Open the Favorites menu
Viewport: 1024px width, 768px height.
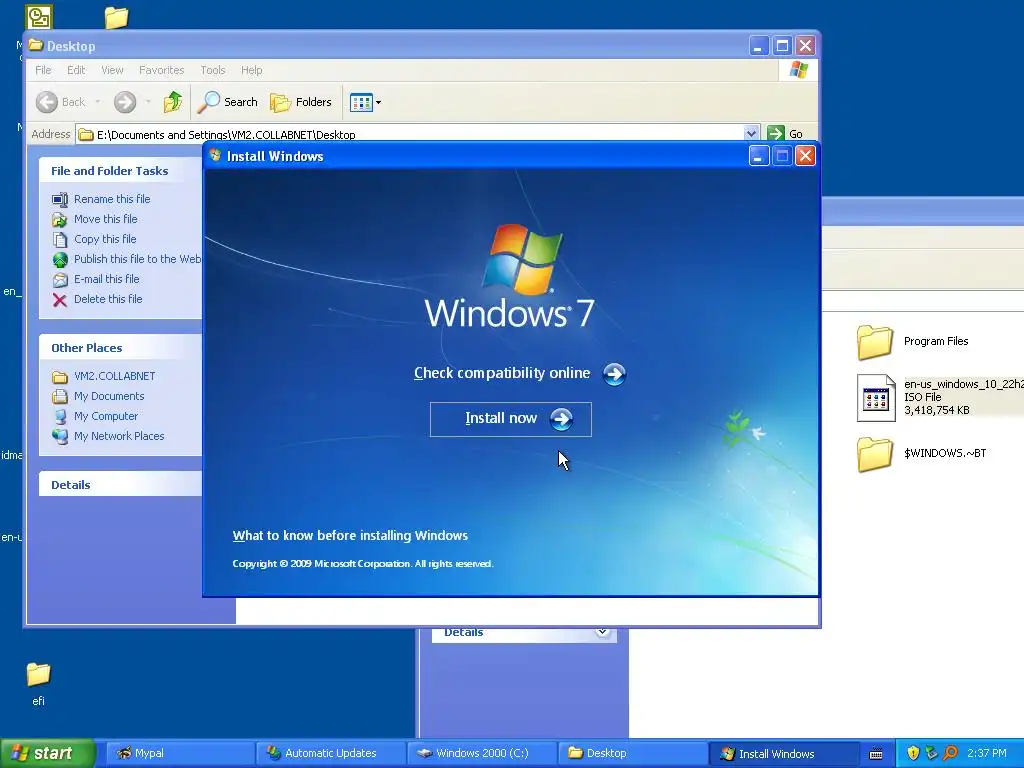pos(161,70)
